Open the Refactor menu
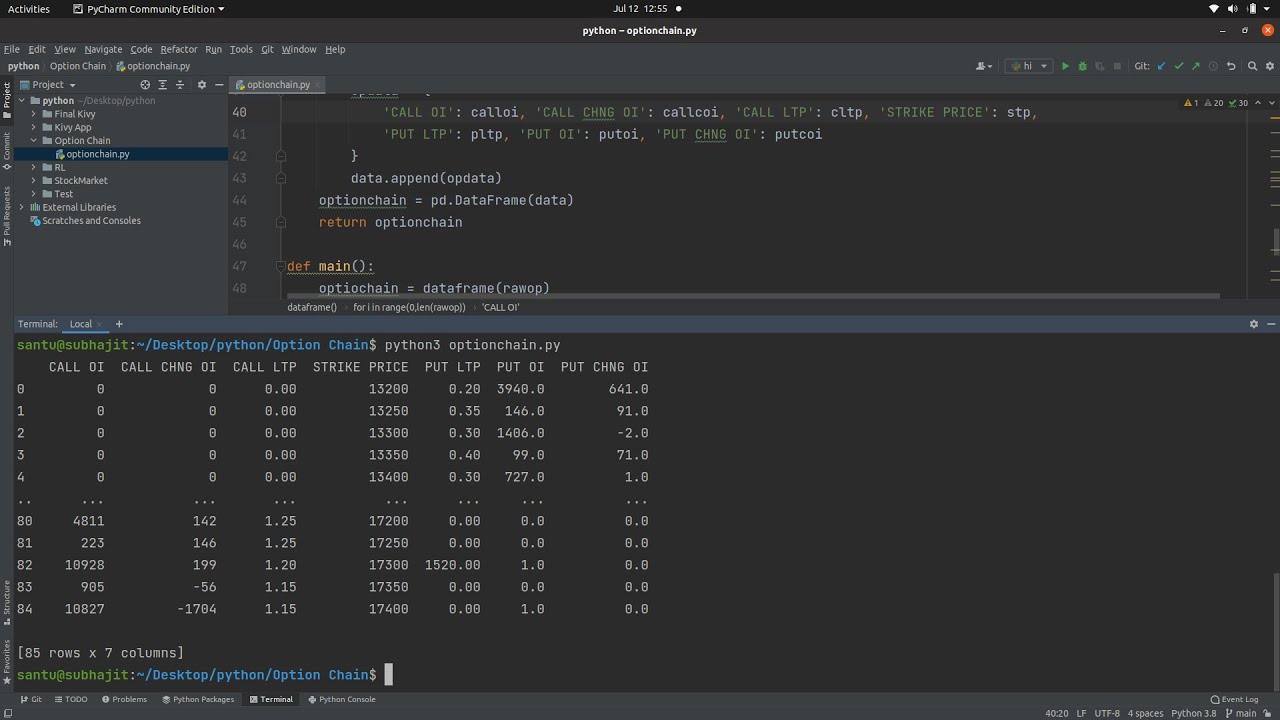The height and width of the screenshot is (720, 1280). (179, 49)
